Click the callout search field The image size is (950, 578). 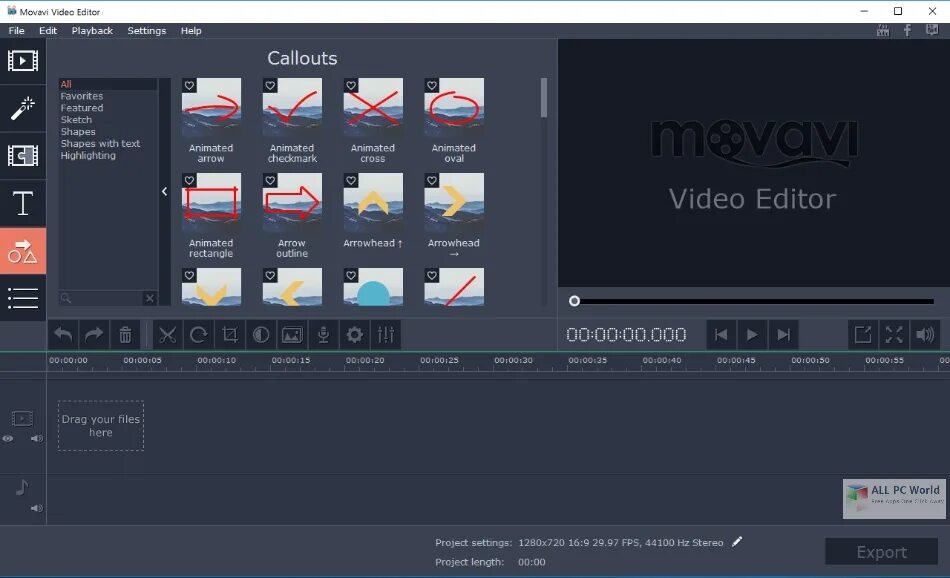click(x=101, y=298)
